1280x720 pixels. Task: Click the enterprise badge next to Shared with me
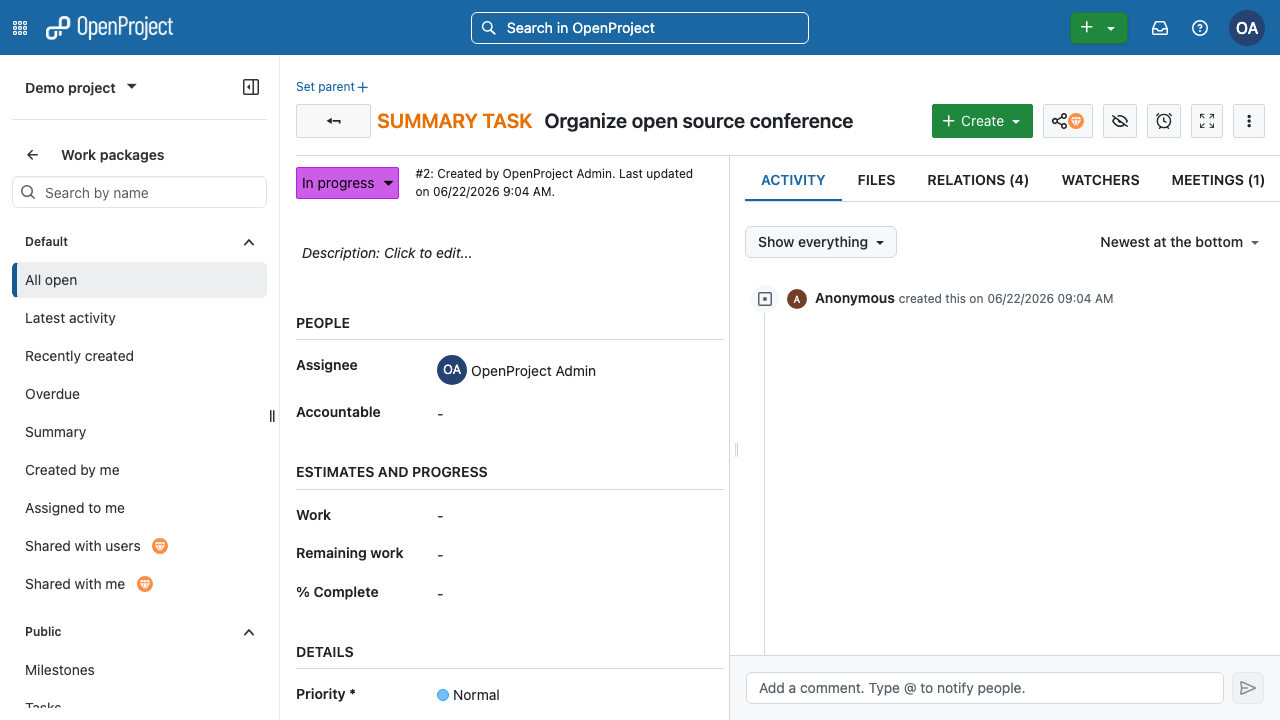145,584
